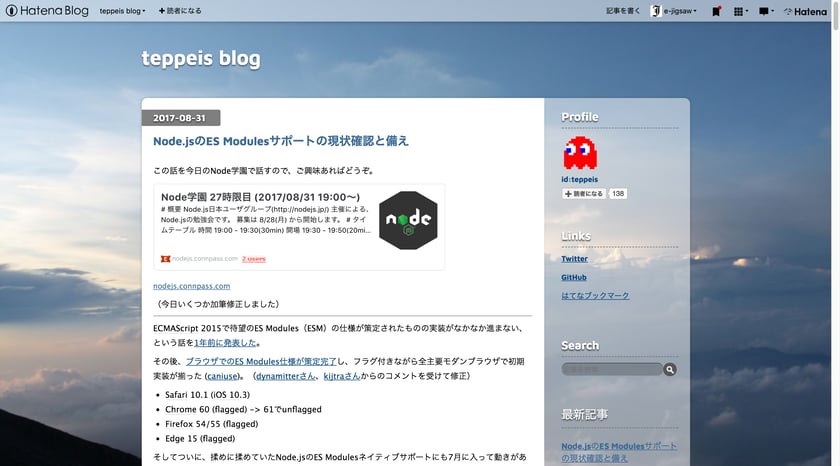
Task: Click 'Chrome 60 (flagged)' list item text
Action: 243,409
